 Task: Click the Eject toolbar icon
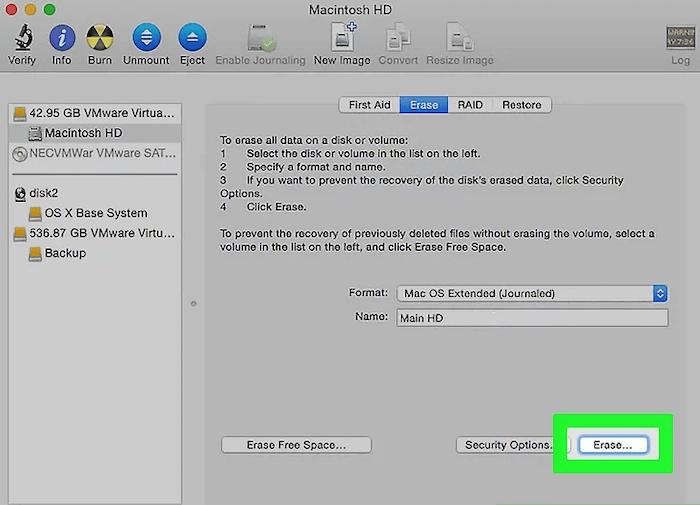[x=192, y=38]
